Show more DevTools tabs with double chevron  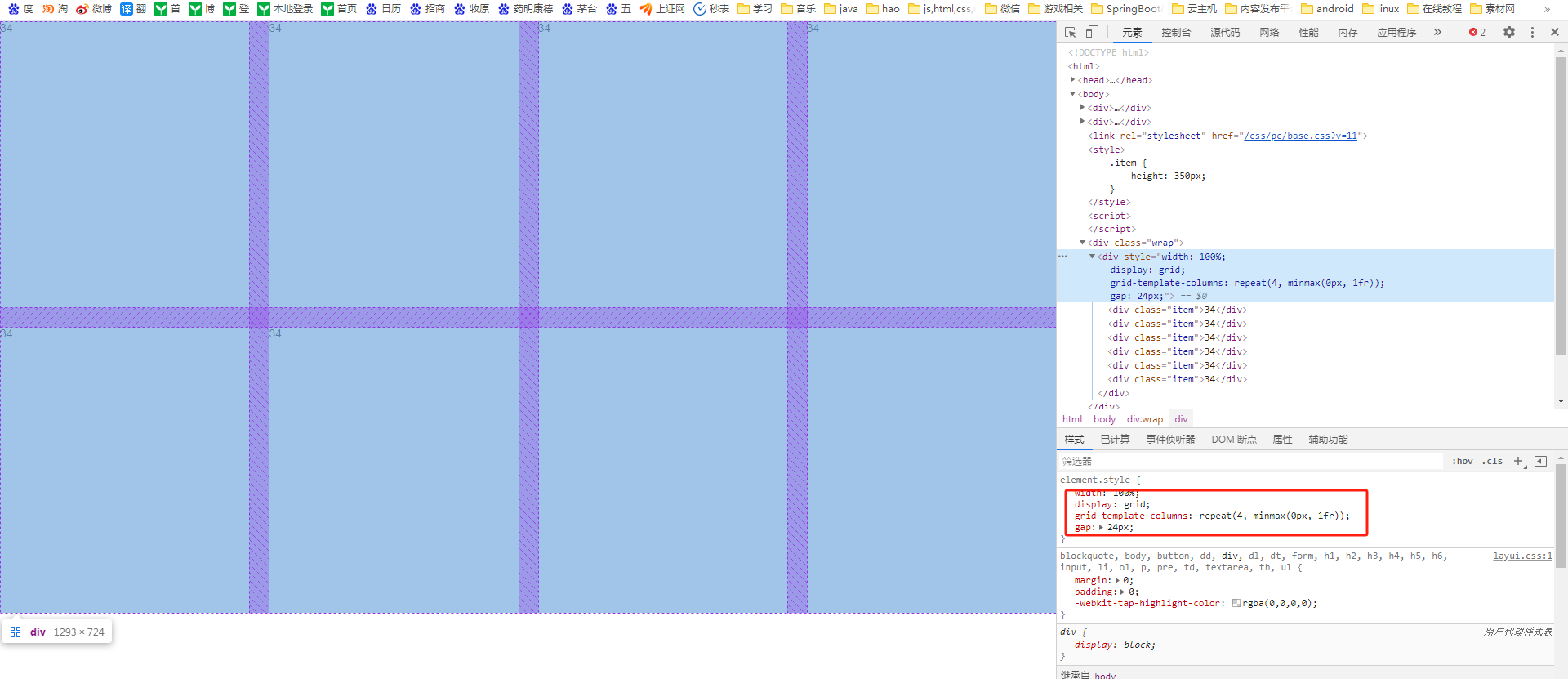[1437, 32]
